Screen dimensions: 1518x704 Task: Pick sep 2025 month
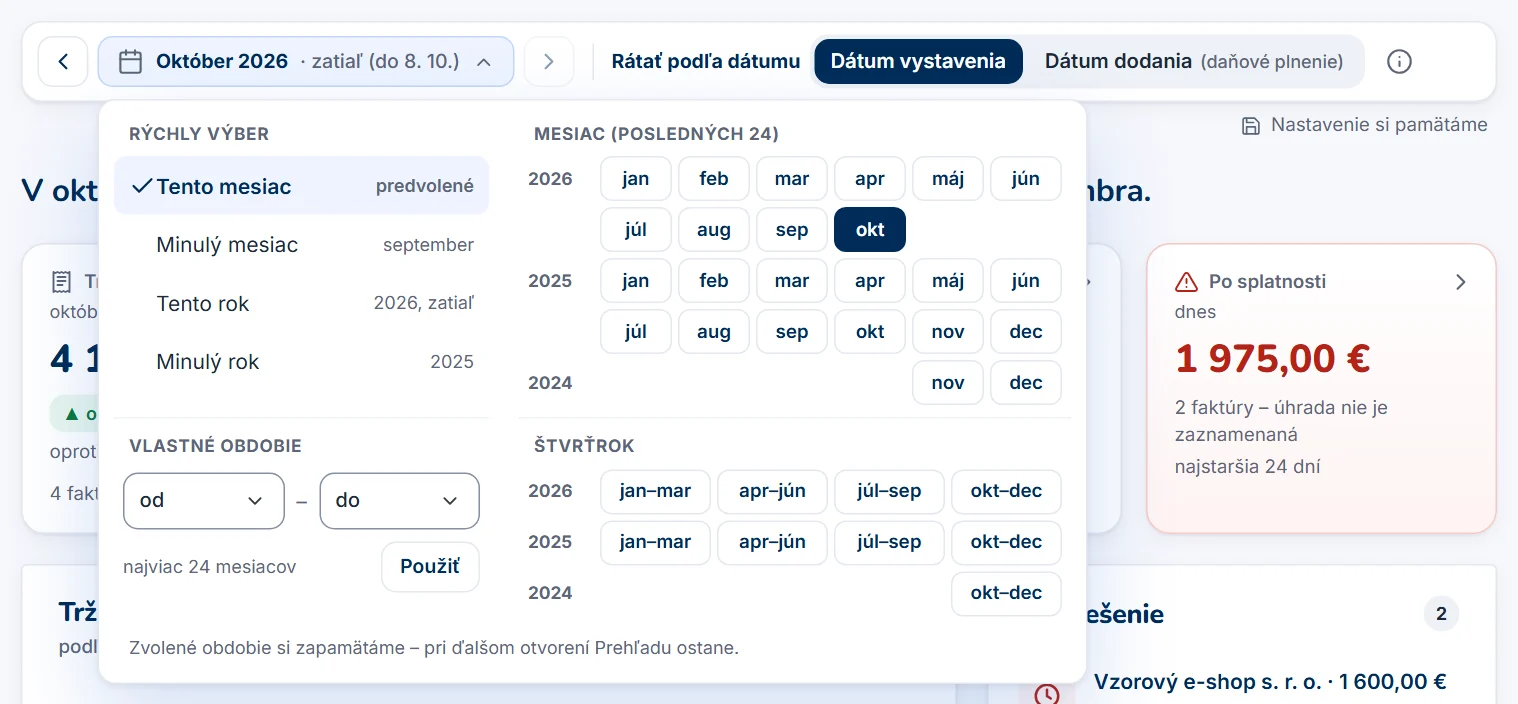792,332
